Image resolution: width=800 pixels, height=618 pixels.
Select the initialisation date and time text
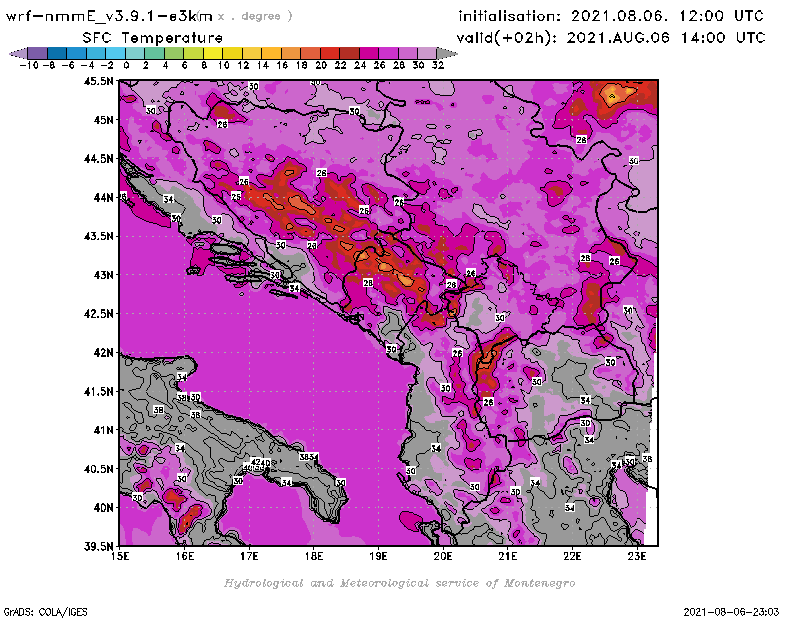click(x=611, y=16)
